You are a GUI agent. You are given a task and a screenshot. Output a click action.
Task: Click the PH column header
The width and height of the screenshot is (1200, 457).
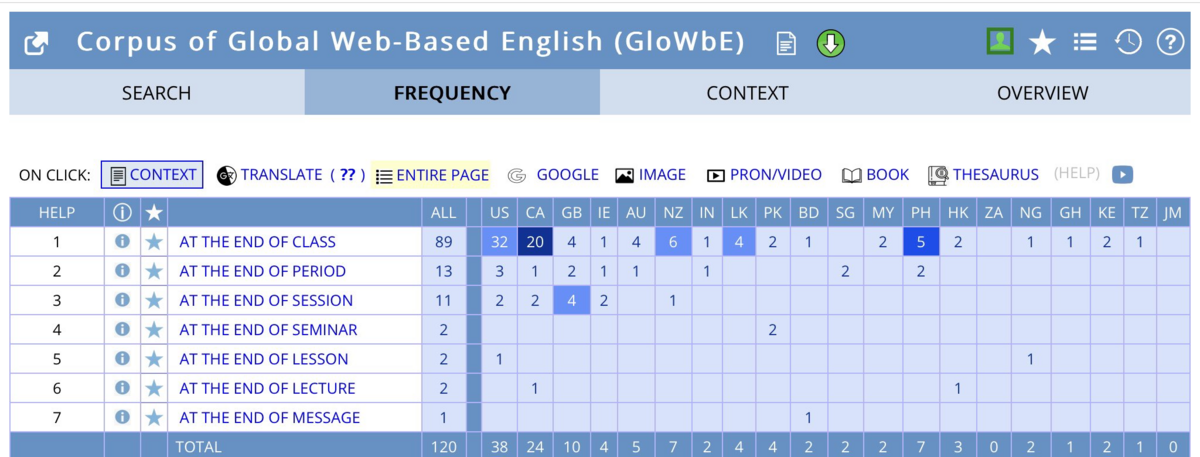920,212
